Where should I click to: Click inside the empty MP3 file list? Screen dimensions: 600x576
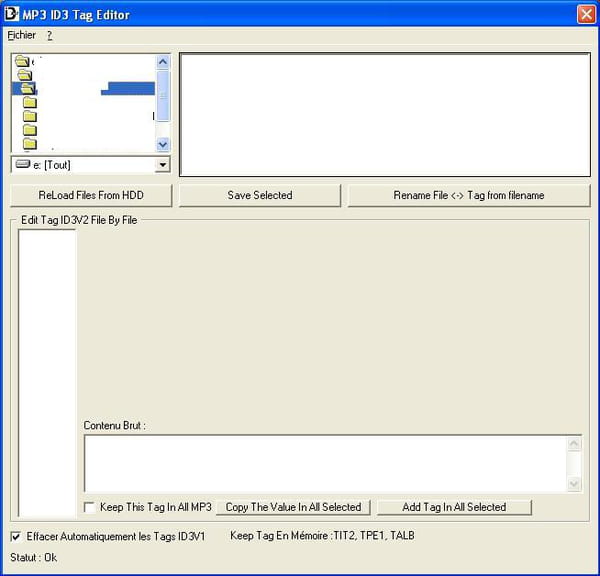tap(385, 115)
